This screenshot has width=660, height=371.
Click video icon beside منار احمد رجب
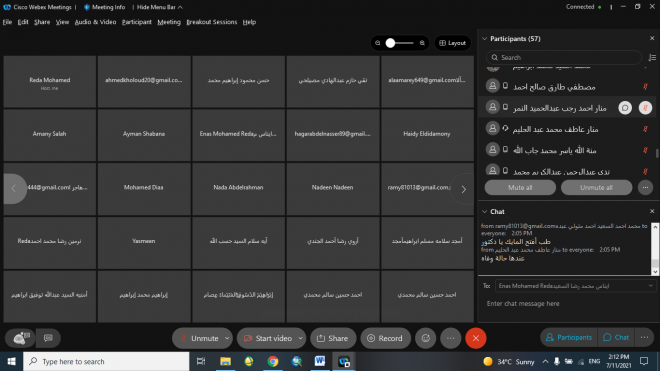pyautogui.click(x=625, y=108)
